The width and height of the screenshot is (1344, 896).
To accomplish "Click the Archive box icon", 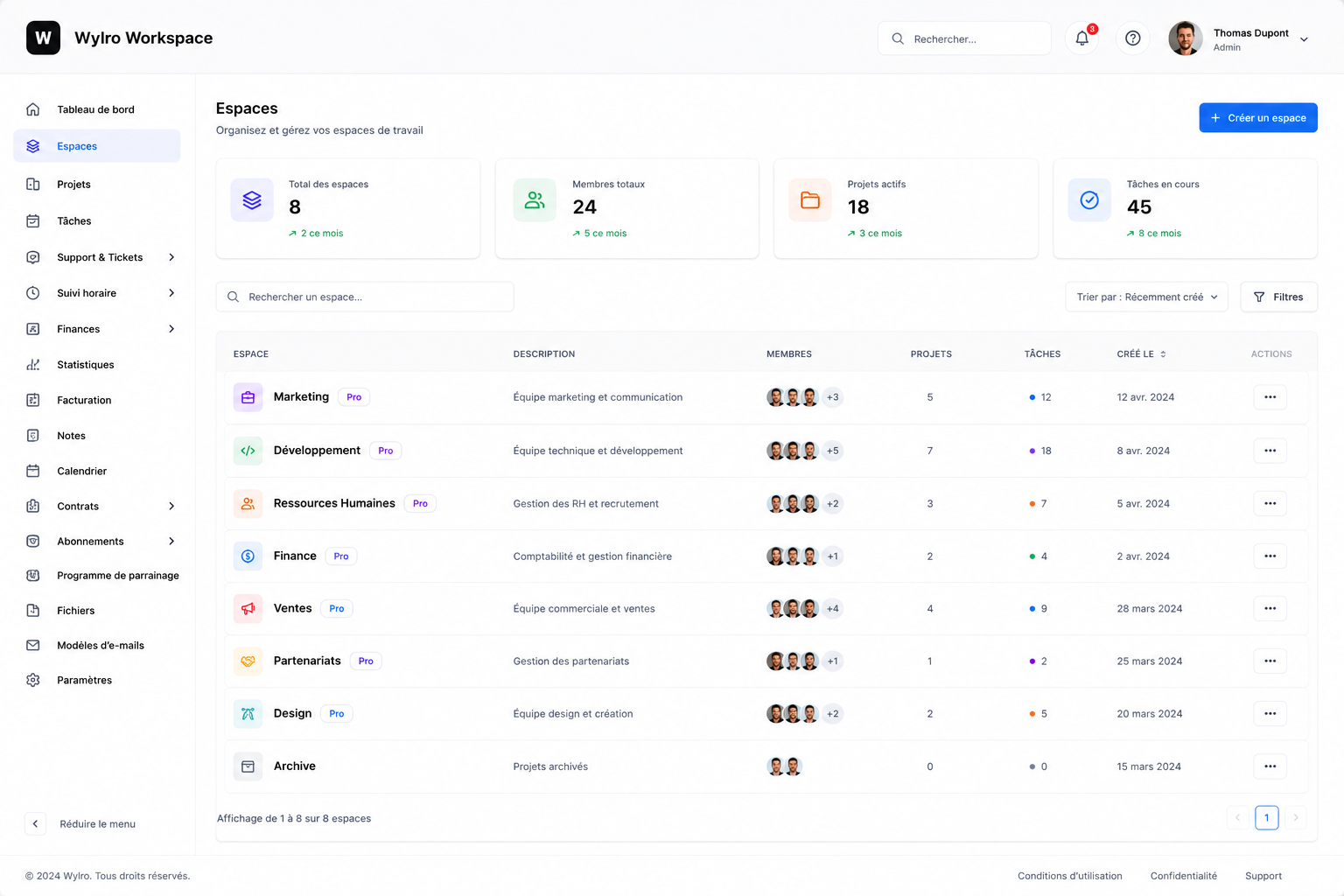I will (248, 766).
